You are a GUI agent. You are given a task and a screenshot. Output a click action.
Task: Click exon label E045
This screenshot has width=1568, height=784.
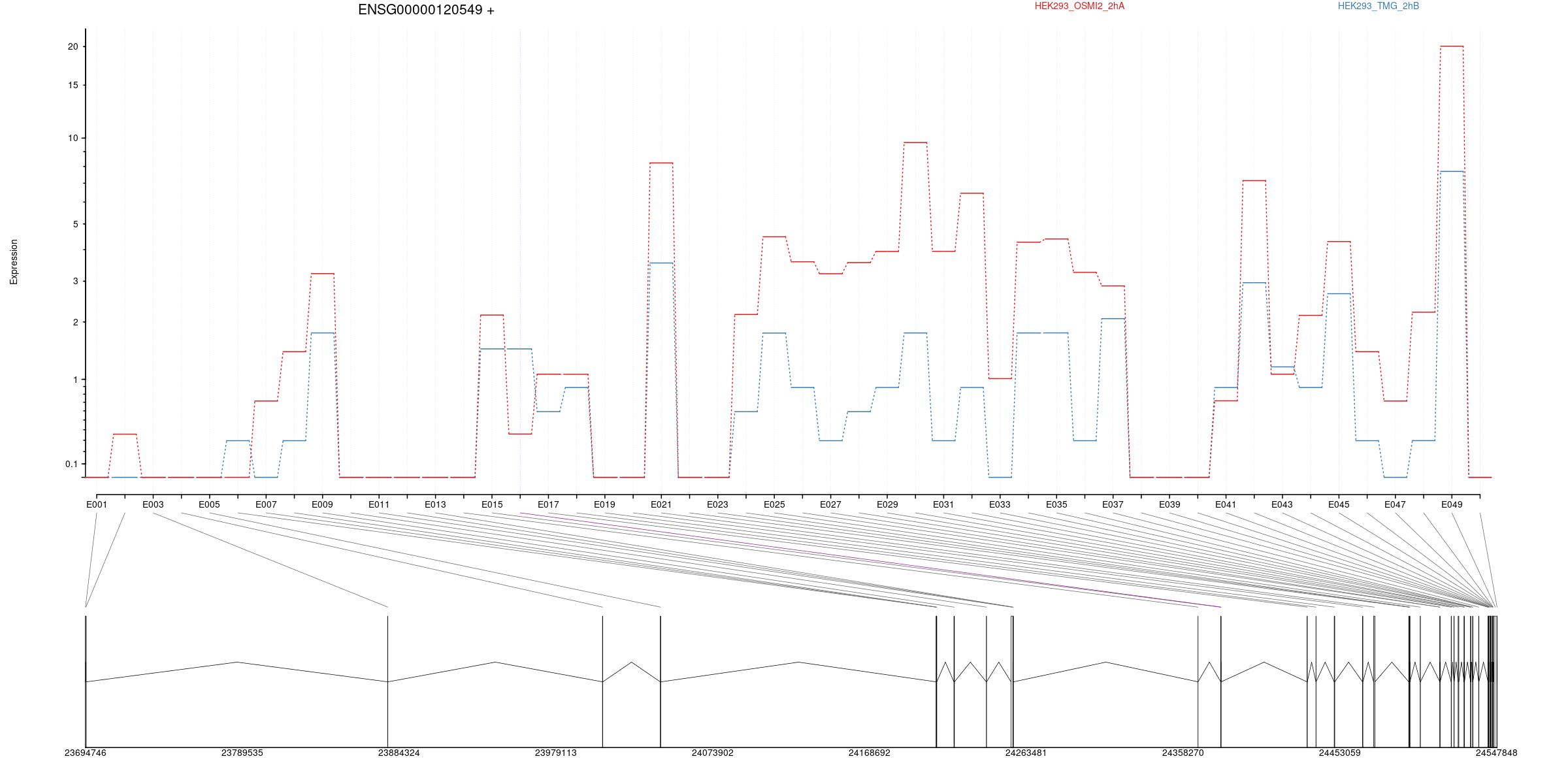pyautogui.click(x=1339, y=504)
